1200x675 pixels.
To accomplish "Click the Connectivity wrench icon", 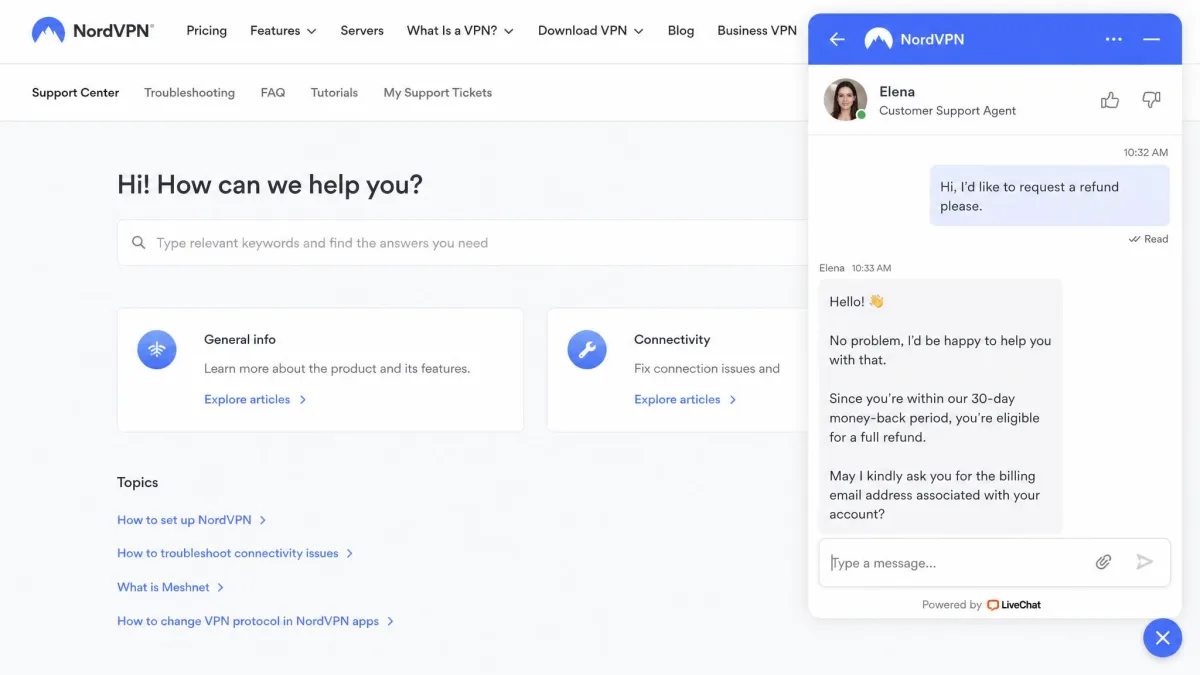I will [587, 350].
